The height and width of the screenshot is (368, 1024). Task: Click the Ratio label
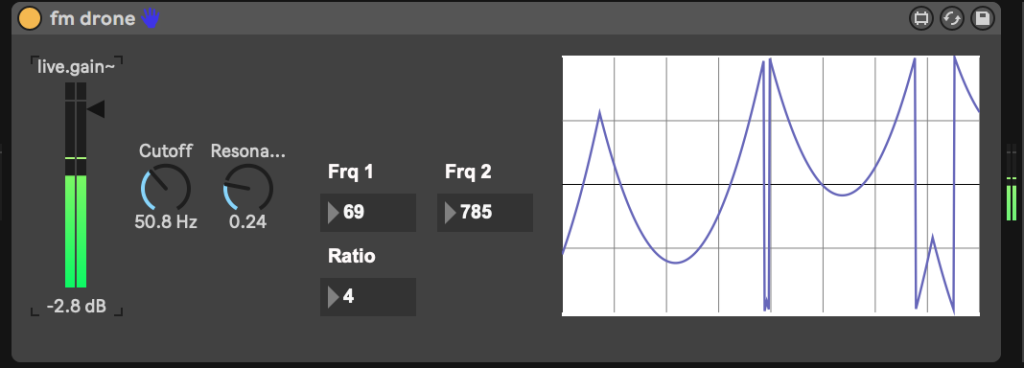tap(351, 256)
